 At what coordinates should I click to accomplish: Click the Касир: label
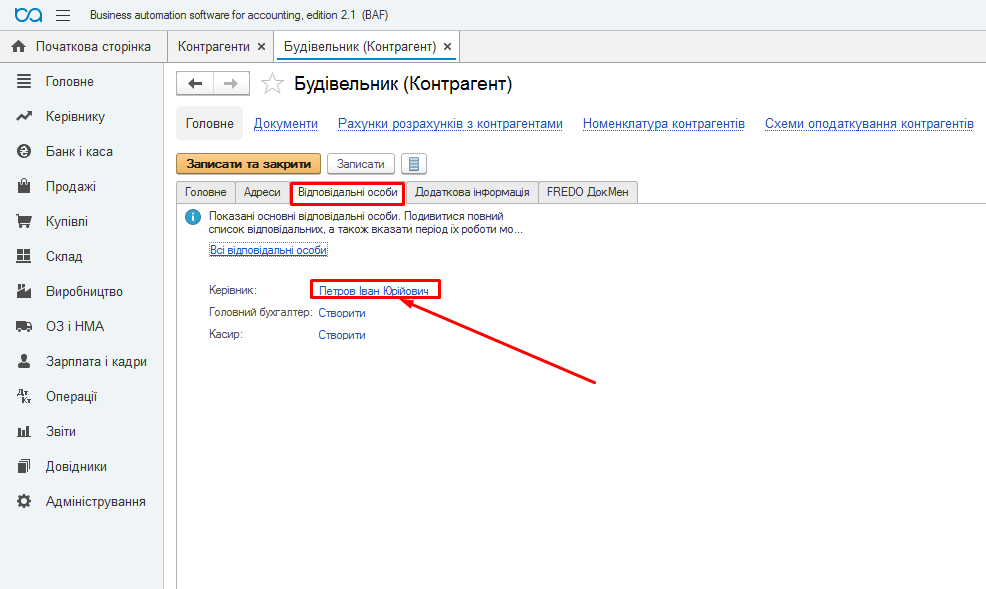coord(226,334)
